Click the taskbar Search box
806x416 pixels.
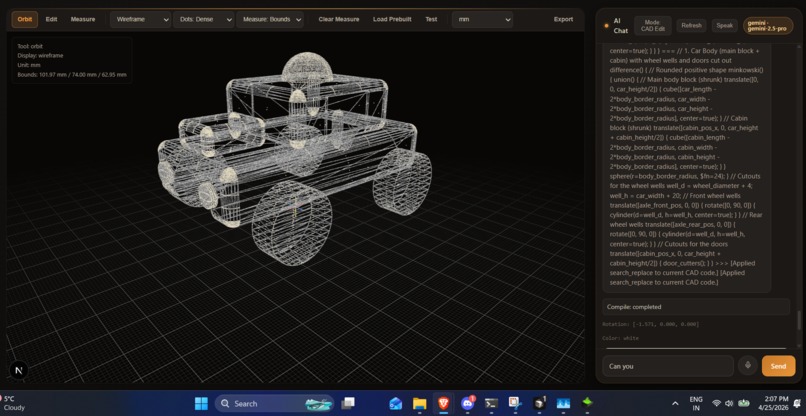274,404
